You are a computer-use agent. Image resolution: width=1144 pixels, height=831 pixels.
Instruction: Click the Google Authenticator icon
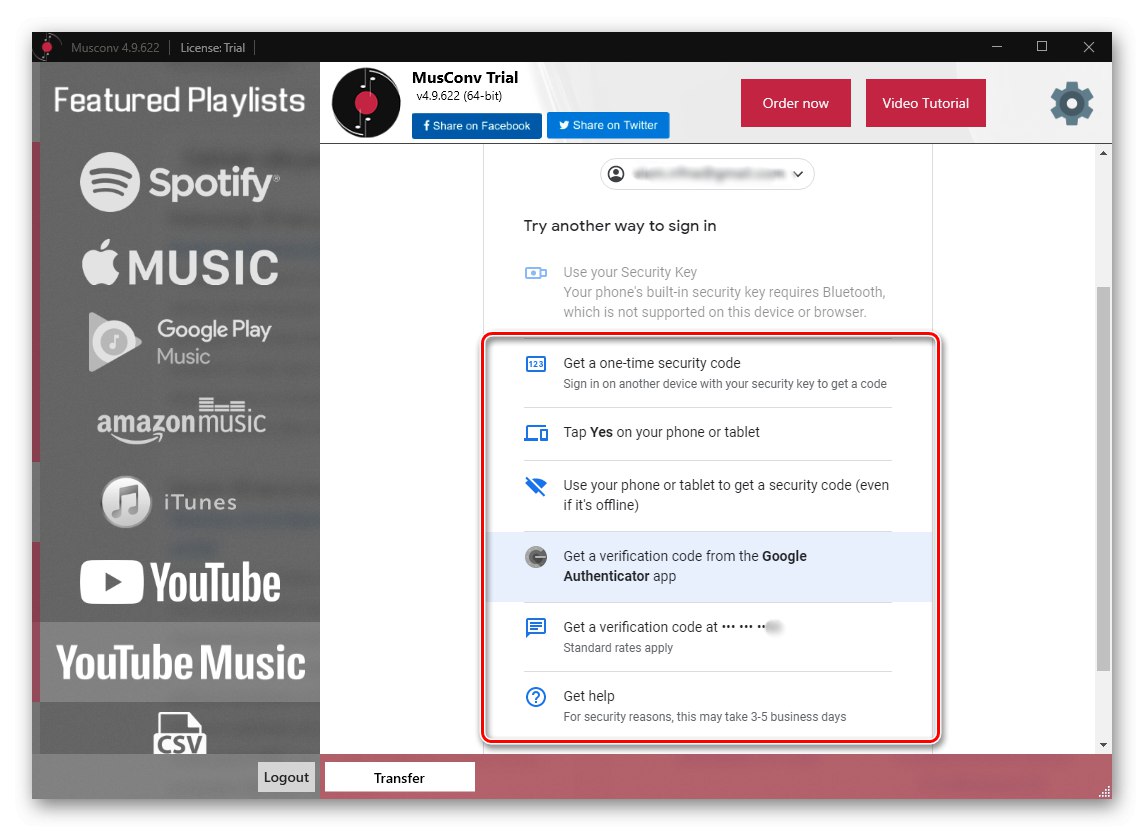(536, 557)
